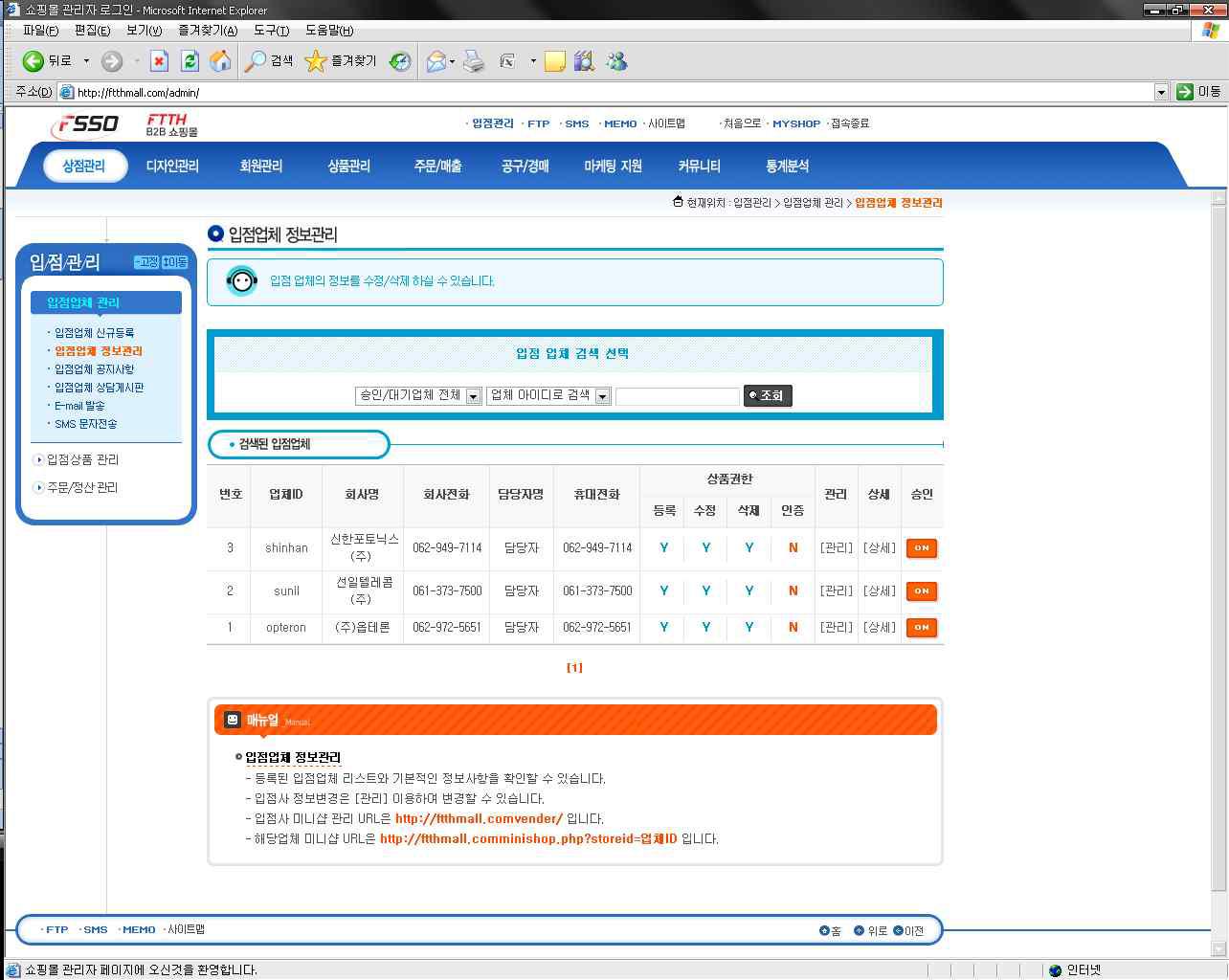Viewport: 1229px width, 980px height.
Task: Open the 보기(V) menu
Action: [145, 31]
